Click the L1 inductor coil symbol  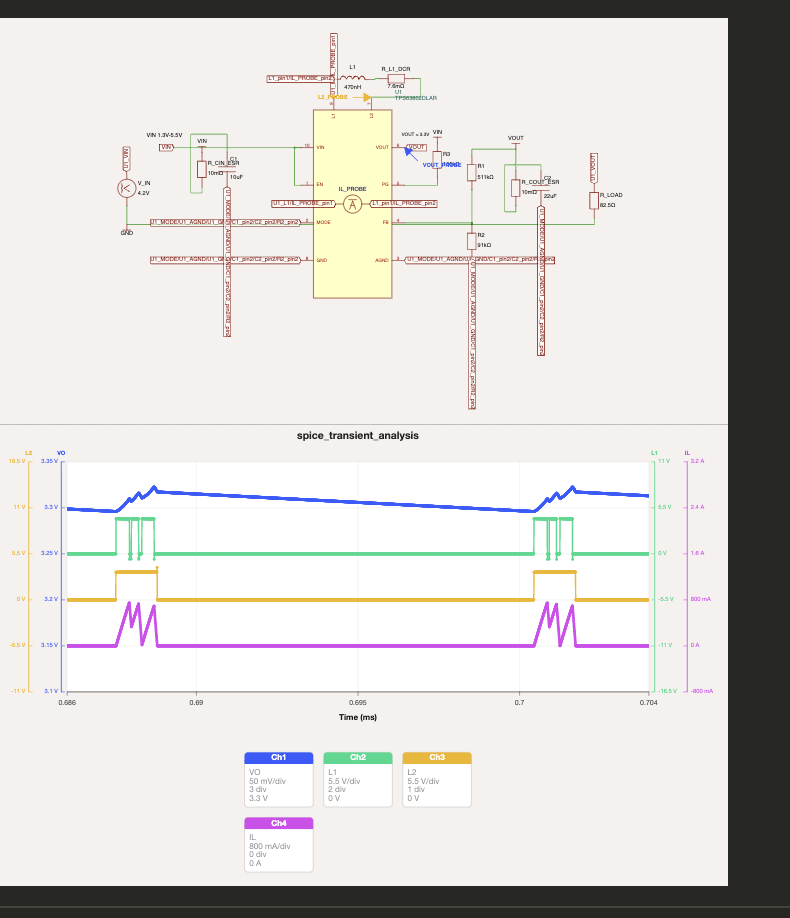pos(353,77)
